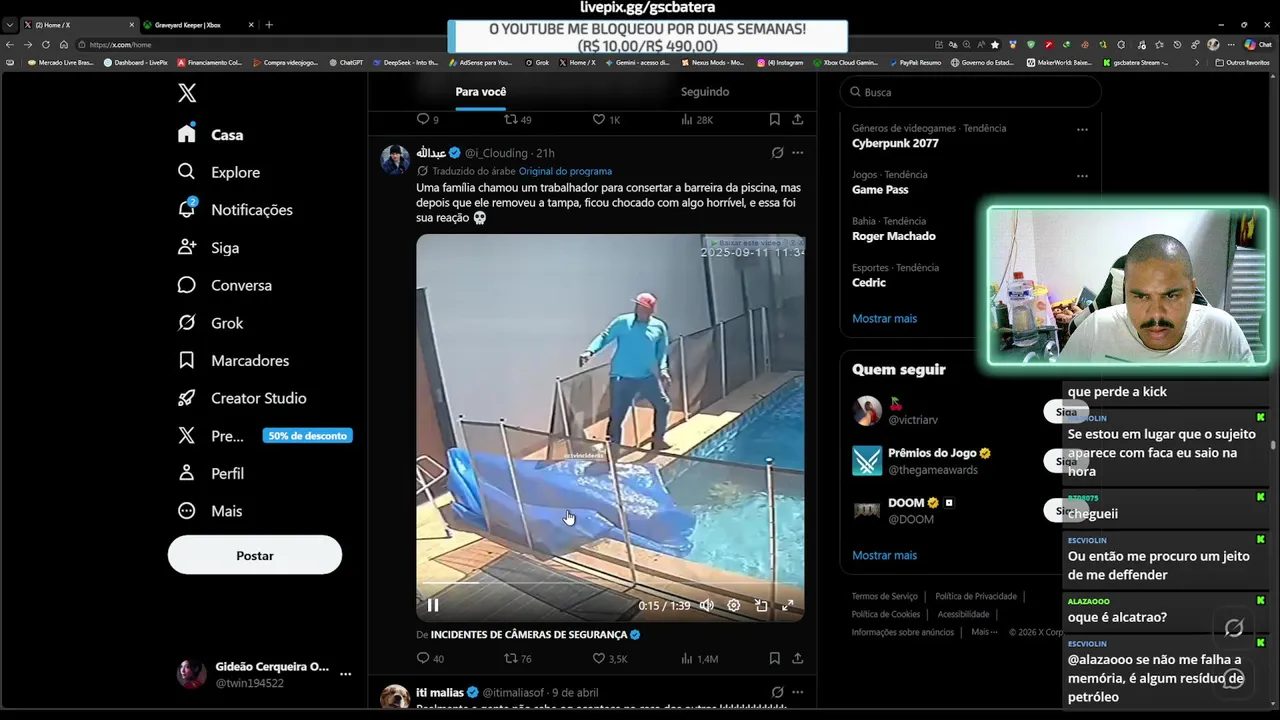Screen dimensions: 1280x720
Task: Open the Conversa messages section
Action: click(225, 285)
